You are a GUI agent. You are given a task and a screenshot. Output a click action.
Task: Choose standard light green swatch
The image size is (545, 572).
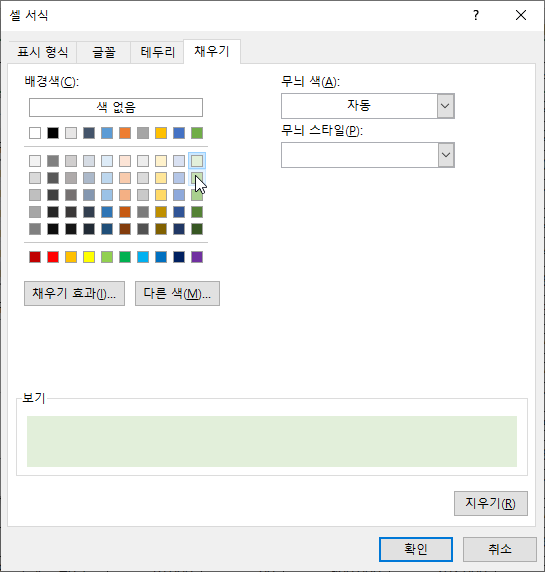tap(107, 257)
